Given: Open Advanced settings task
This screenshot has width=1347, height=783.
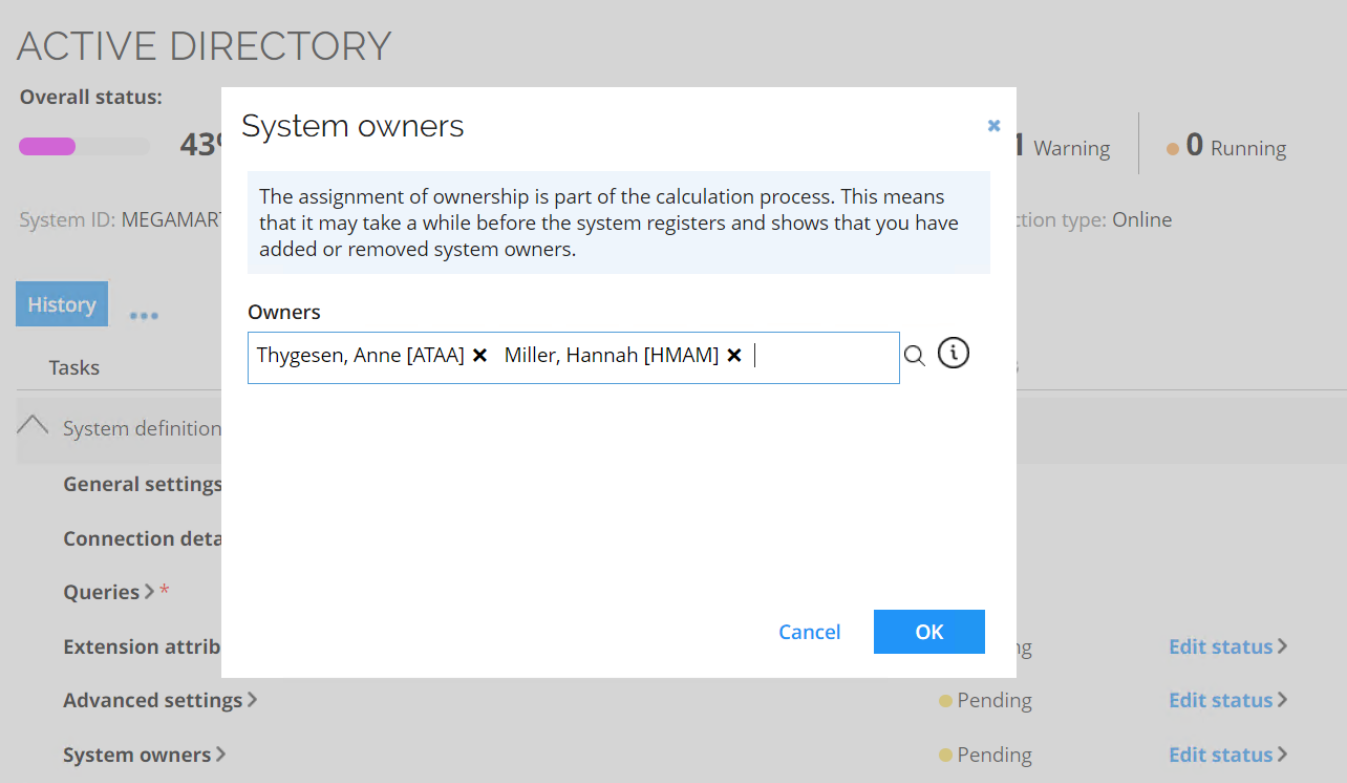Looking at the screenshot, I should point(160,700).
